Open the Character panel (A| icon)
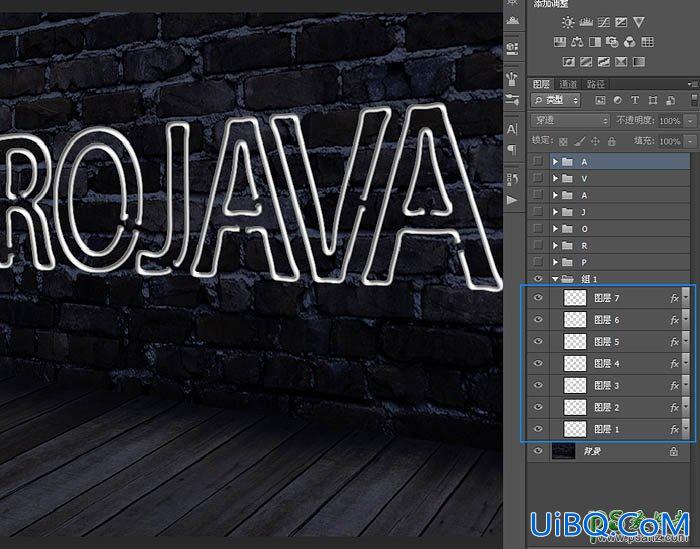This screenshot has height=549, width=700. 512,129
